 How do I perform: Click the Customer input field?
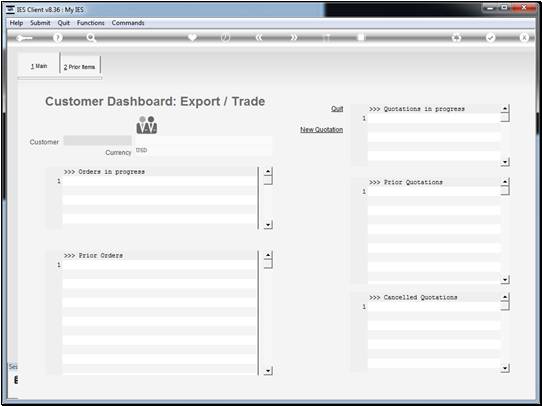(x=97, y=141)
